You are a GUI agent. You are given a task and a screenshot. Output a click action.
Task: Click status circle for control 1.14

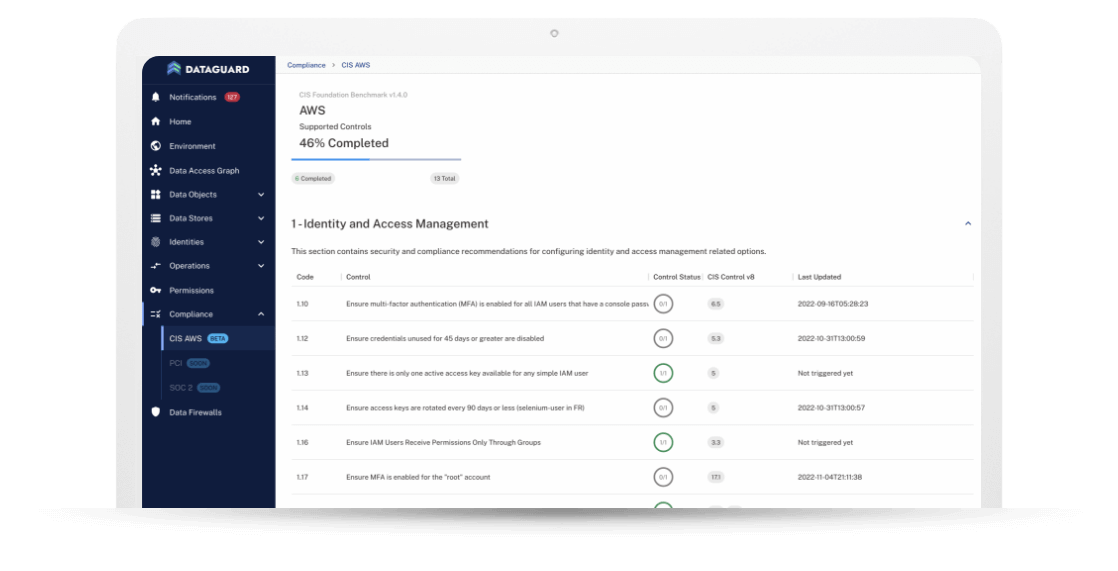(x=663, y=408)
